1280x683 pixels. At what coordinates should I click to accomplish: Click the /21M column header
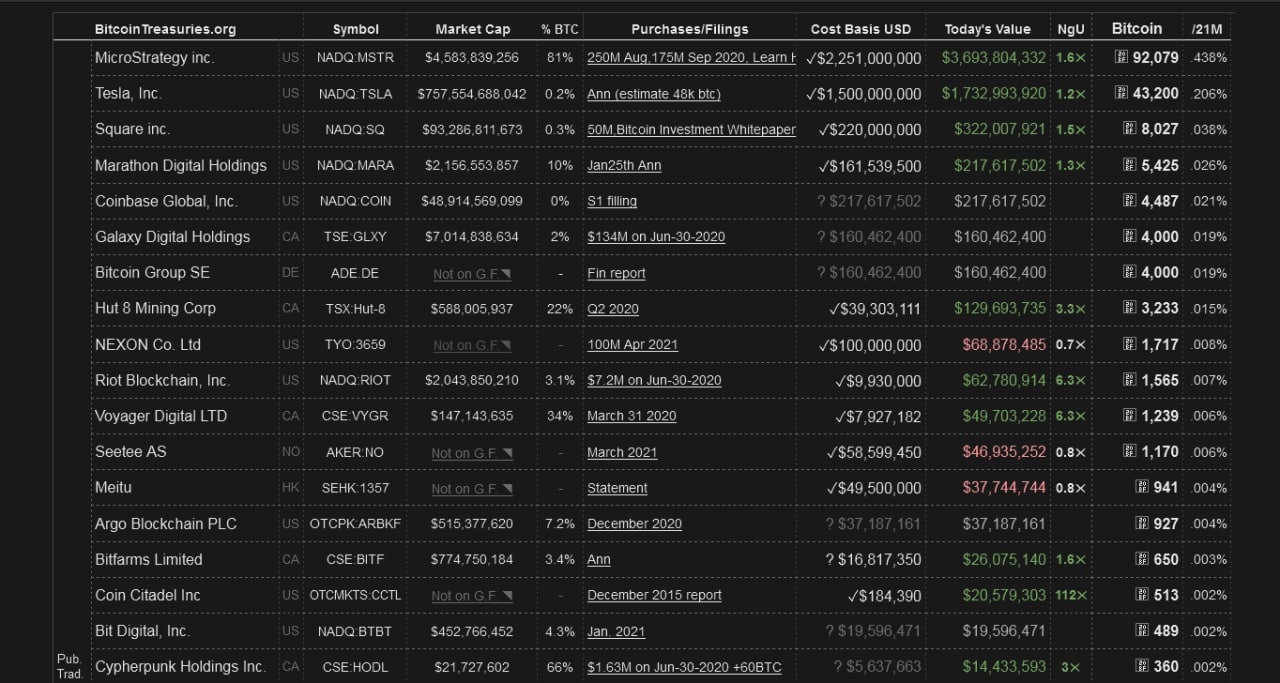(x=1208, y=29)
